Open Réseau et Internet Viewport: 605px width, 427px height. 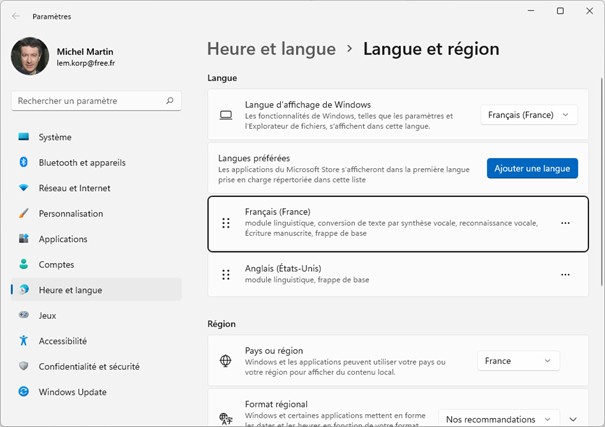tap(96, 188)
